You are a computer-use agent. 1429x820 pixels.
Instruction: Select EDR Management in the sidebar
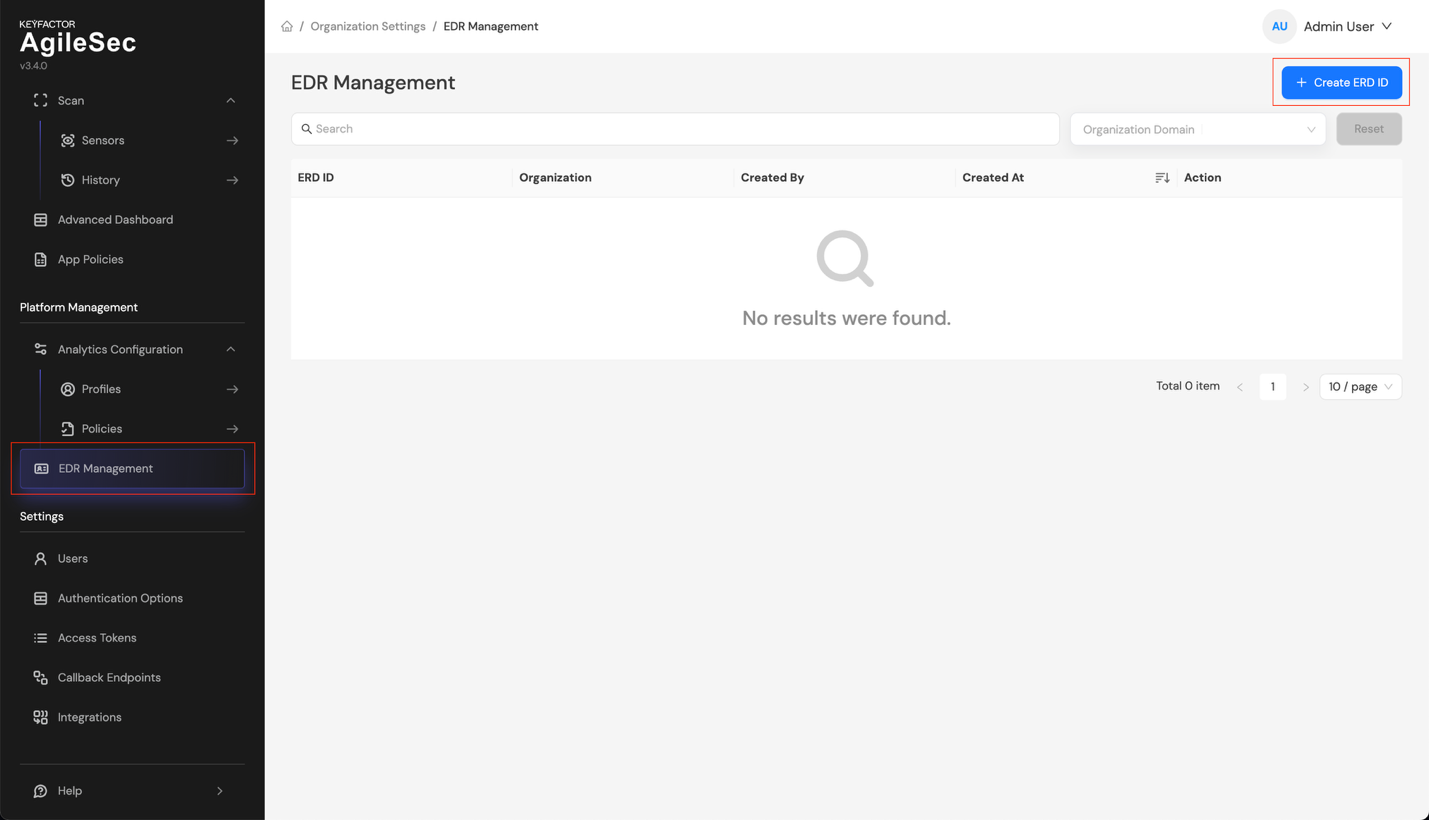105,467
